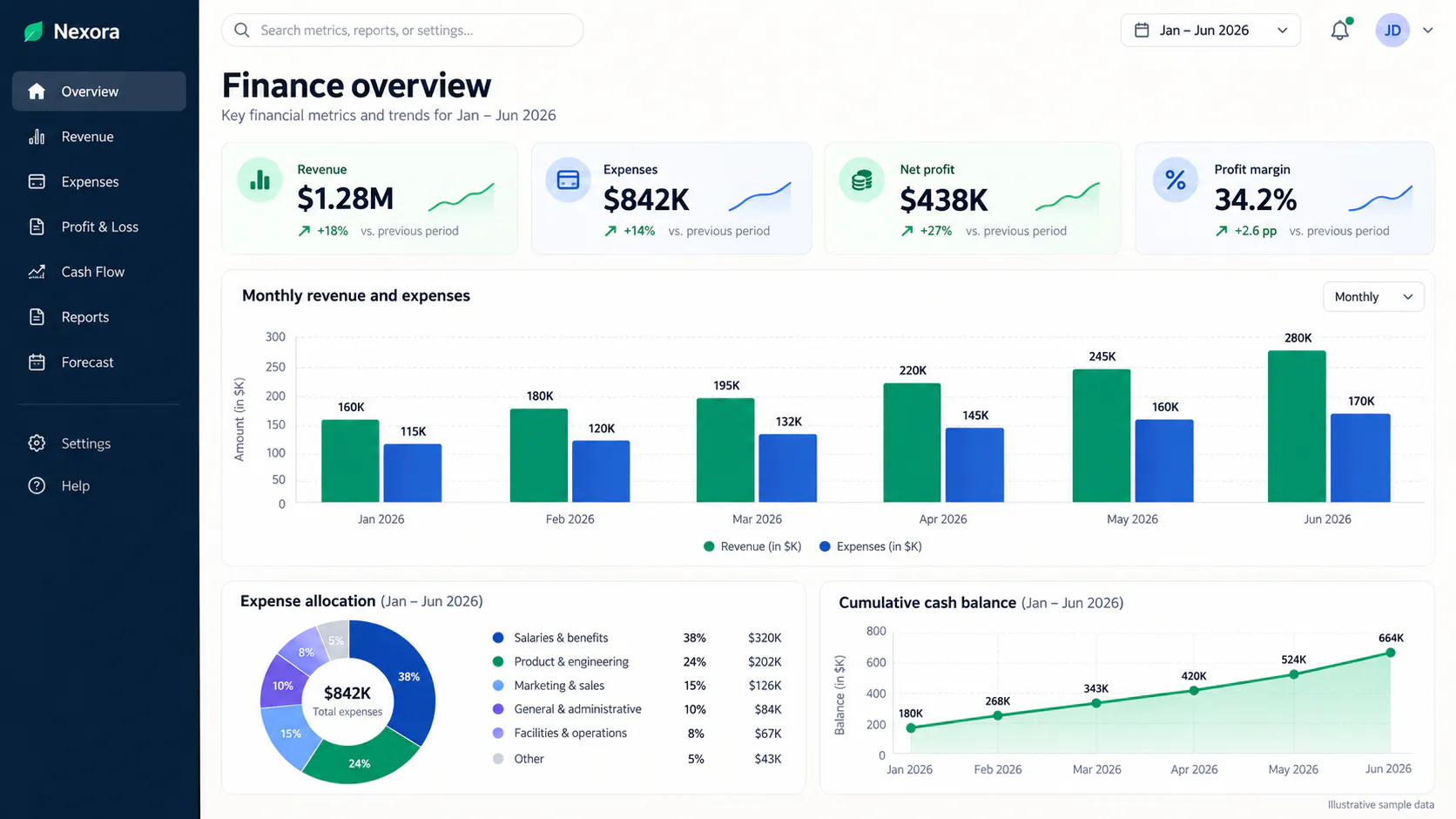The height and width of the screenshot is (819, 1456).
Task: Click the calendar icon in date picker
Action: point(1142,30)
